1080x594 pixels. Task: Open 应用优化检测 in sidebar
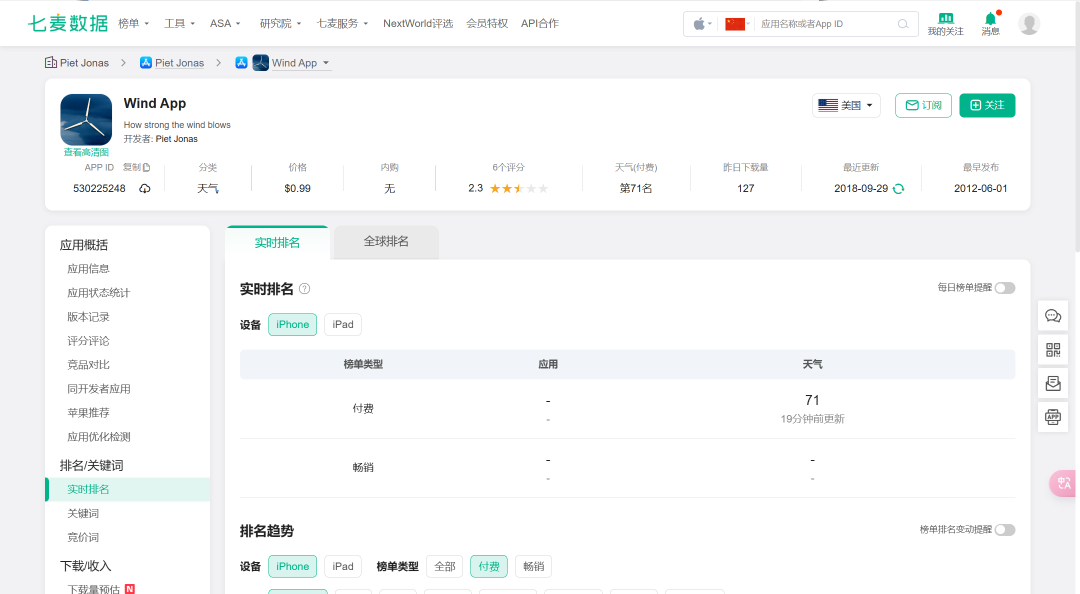click(98, 437)
